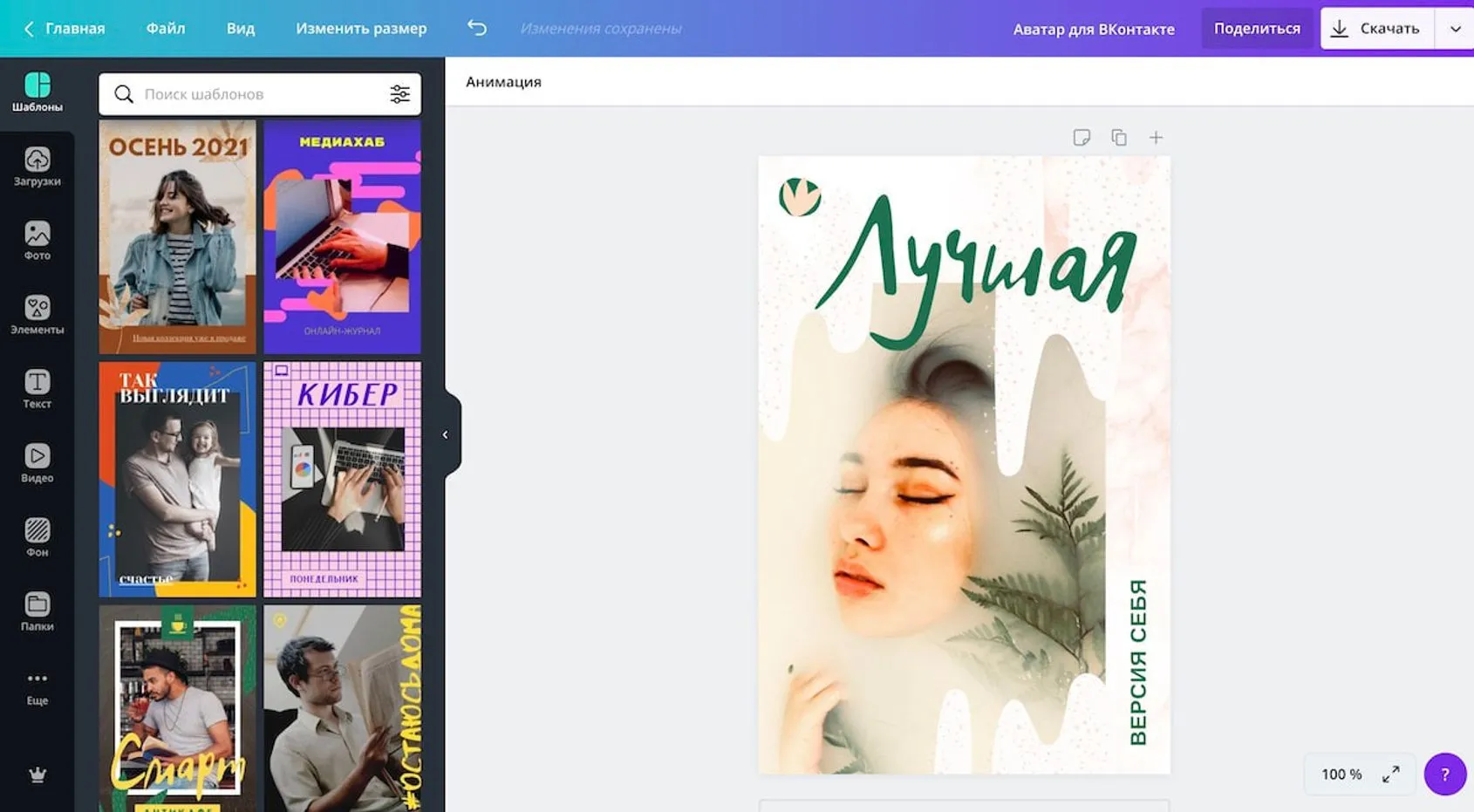
Task: Open the Фото panel
Action: coord(37,242)
